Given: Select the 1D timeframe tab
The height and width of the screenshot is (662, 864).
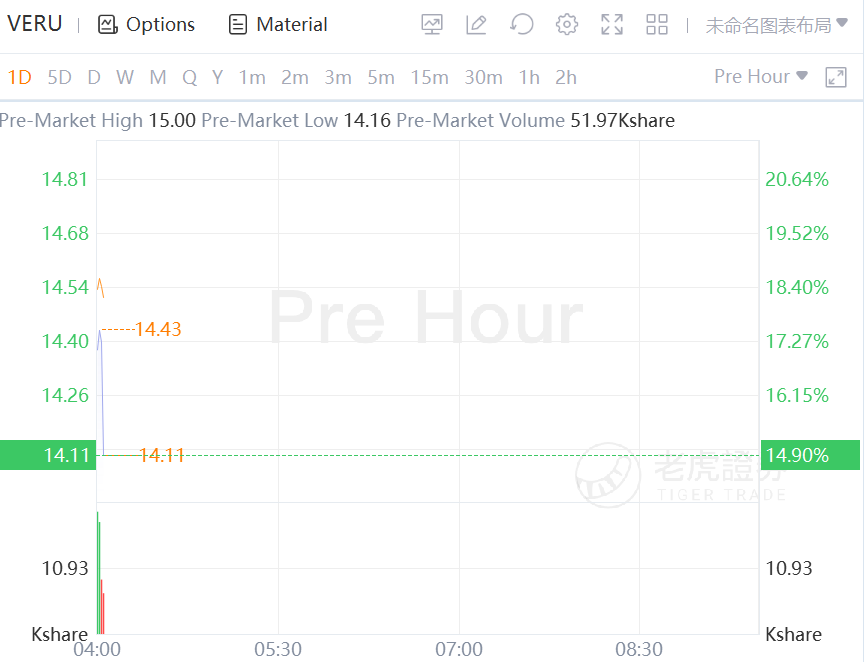Looking at the screenshot, I should tap(20, 77).
